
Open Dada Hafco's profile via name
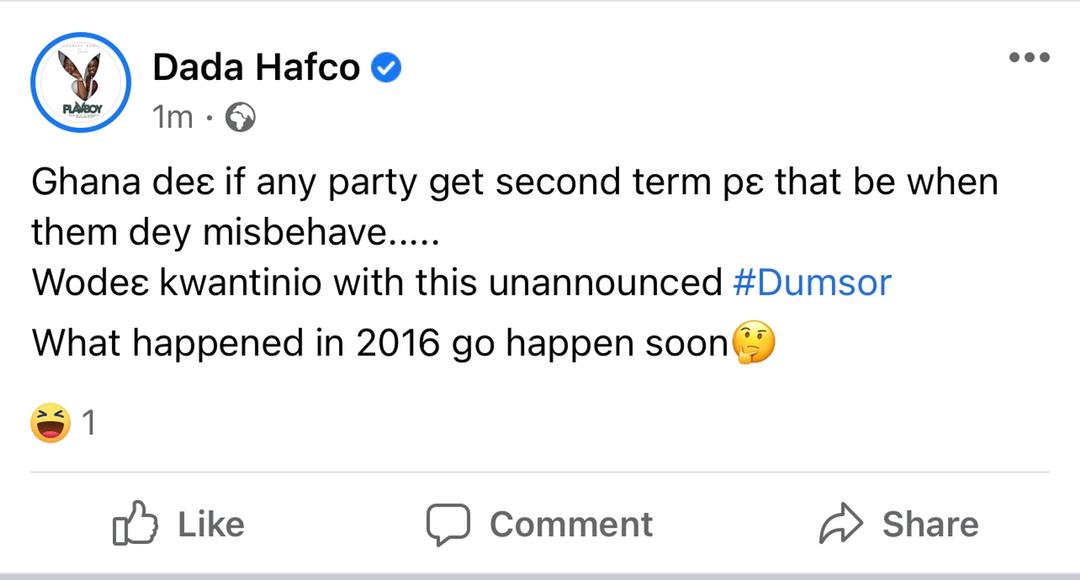coord(256,68)
